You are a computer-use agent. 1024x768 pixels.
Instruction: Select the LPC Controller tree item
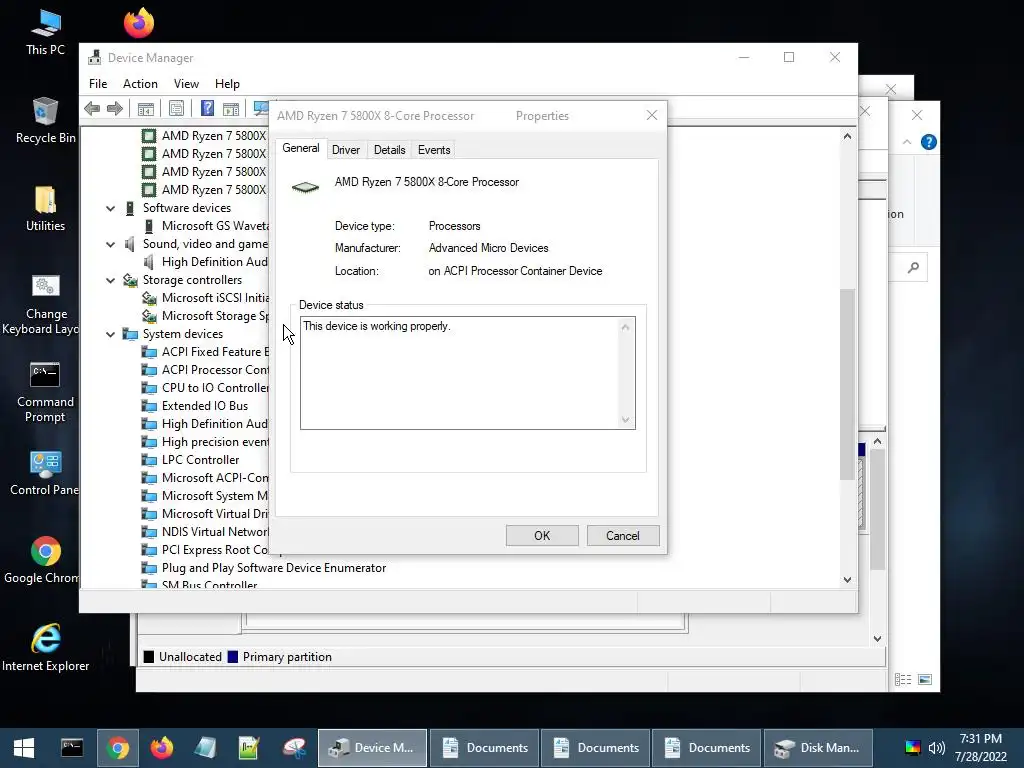[200, 460]
